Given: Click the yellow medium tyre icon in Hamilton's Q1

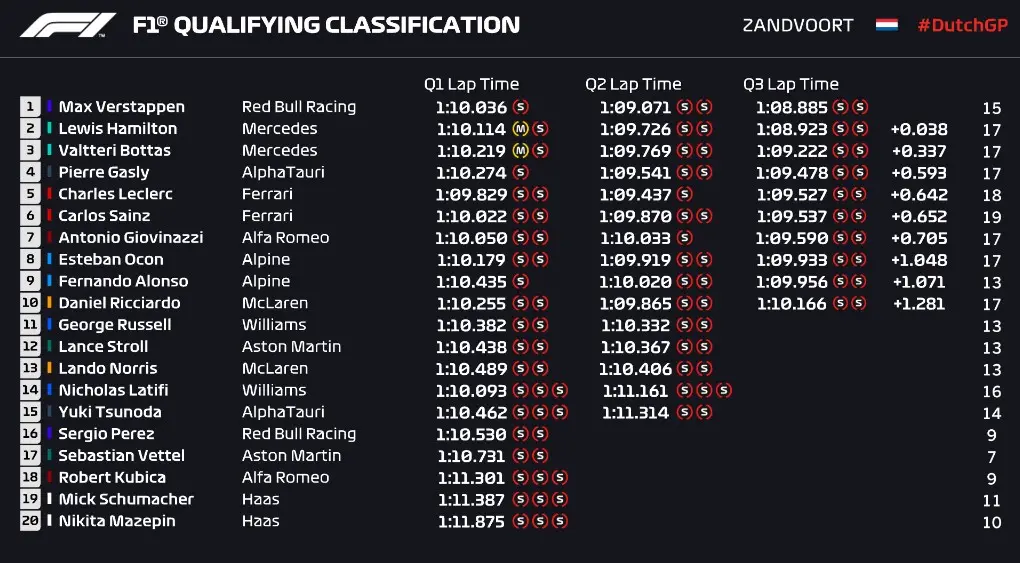Looking at the screenshot, I should click(520, 129).
